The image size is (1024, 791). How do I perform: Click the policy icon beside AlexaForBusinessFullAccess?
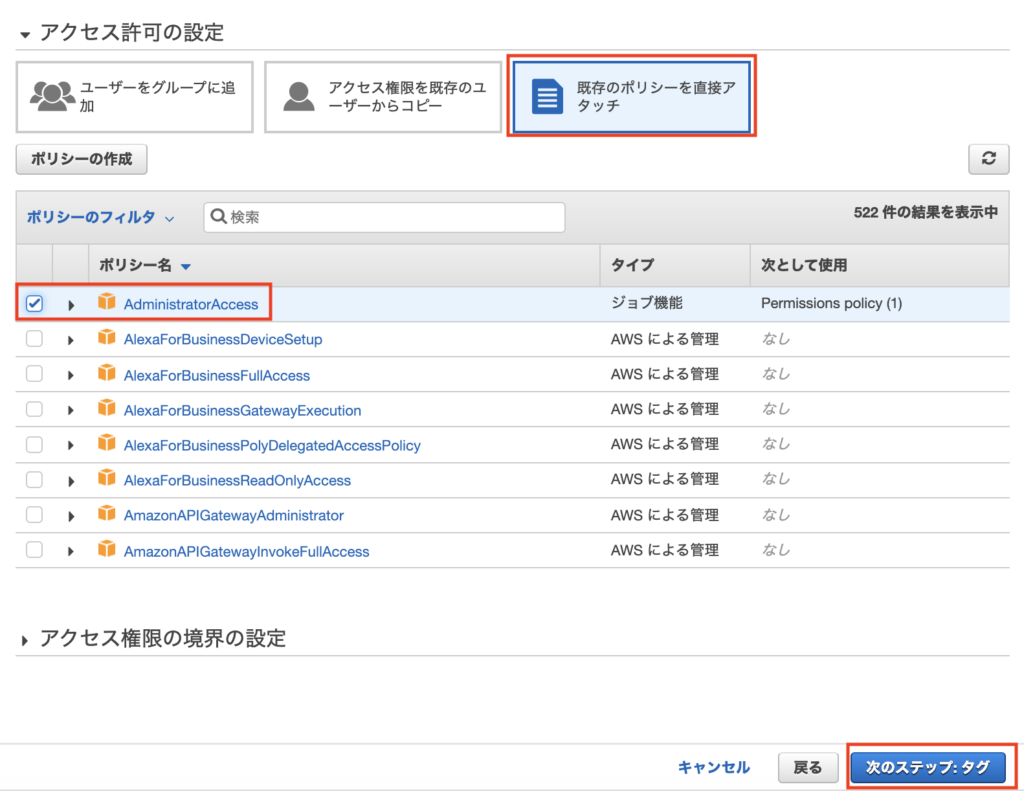(107, 375)
